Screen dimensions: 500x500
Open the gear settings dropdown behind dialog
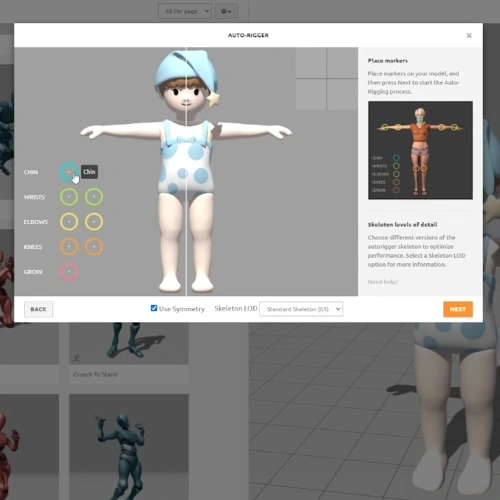tap(226, 11)
